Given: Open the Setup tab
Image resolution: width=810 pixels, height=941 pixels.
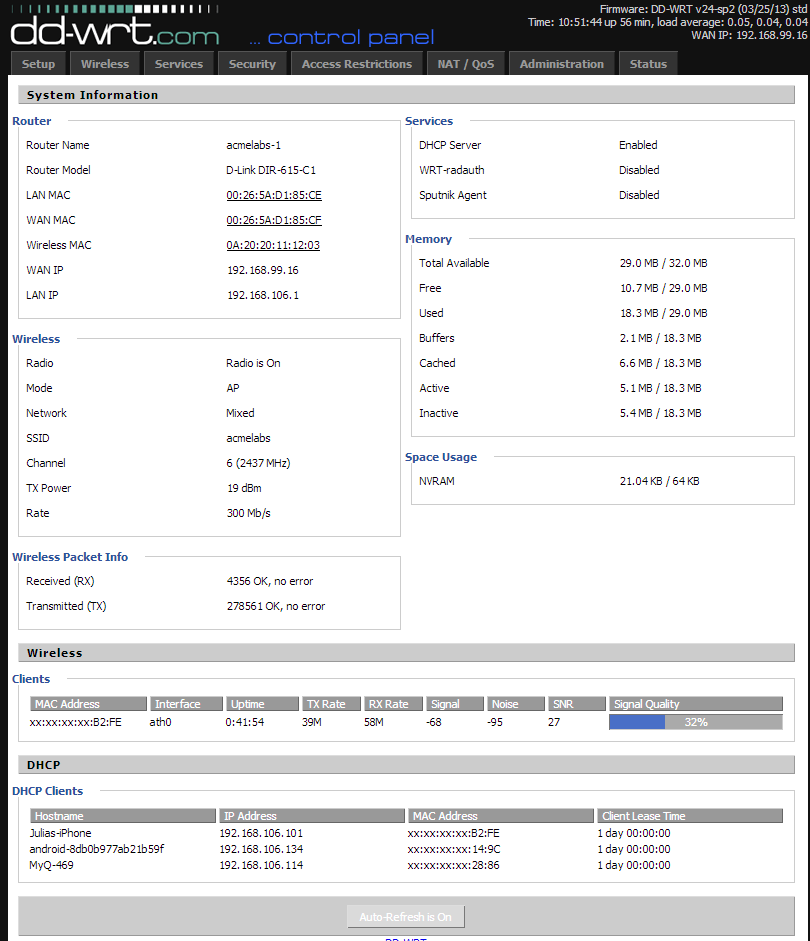Looking at the screenshot, I should 39,64.
